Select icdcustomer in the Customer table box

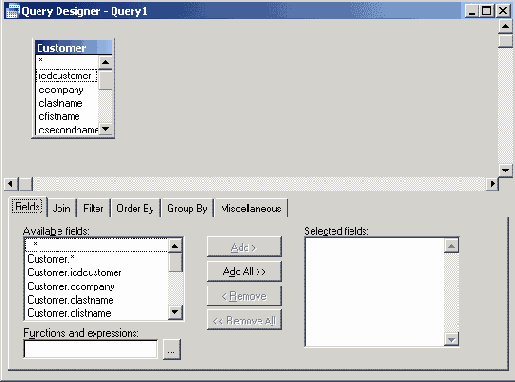67,76
